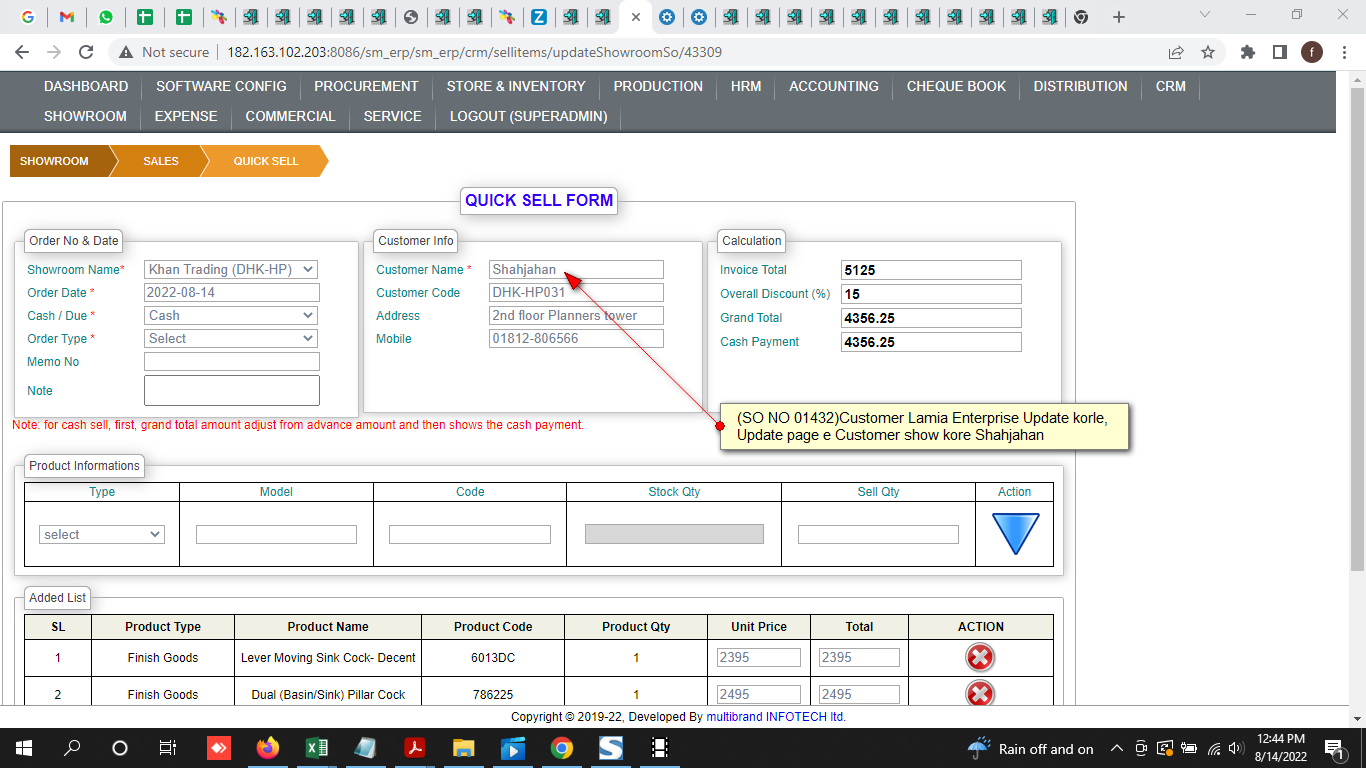Reload the page using the browser refresh icon
The width and height of the screenshot is (1366, 768).
pos(86,52)
